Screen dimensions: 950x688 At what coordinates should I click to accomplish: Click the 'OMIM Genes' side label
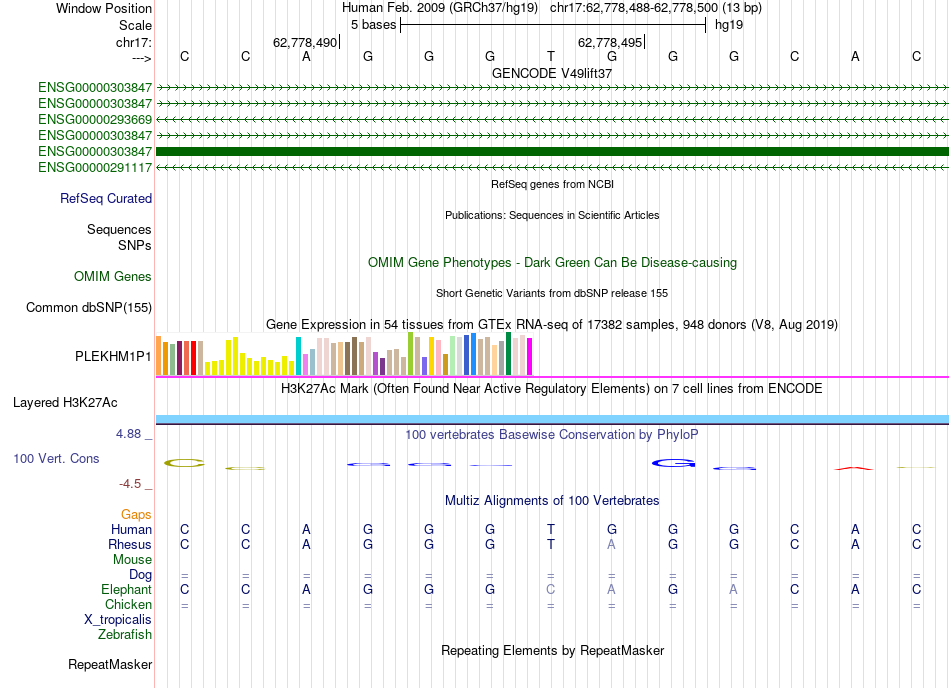pos(113,277)
